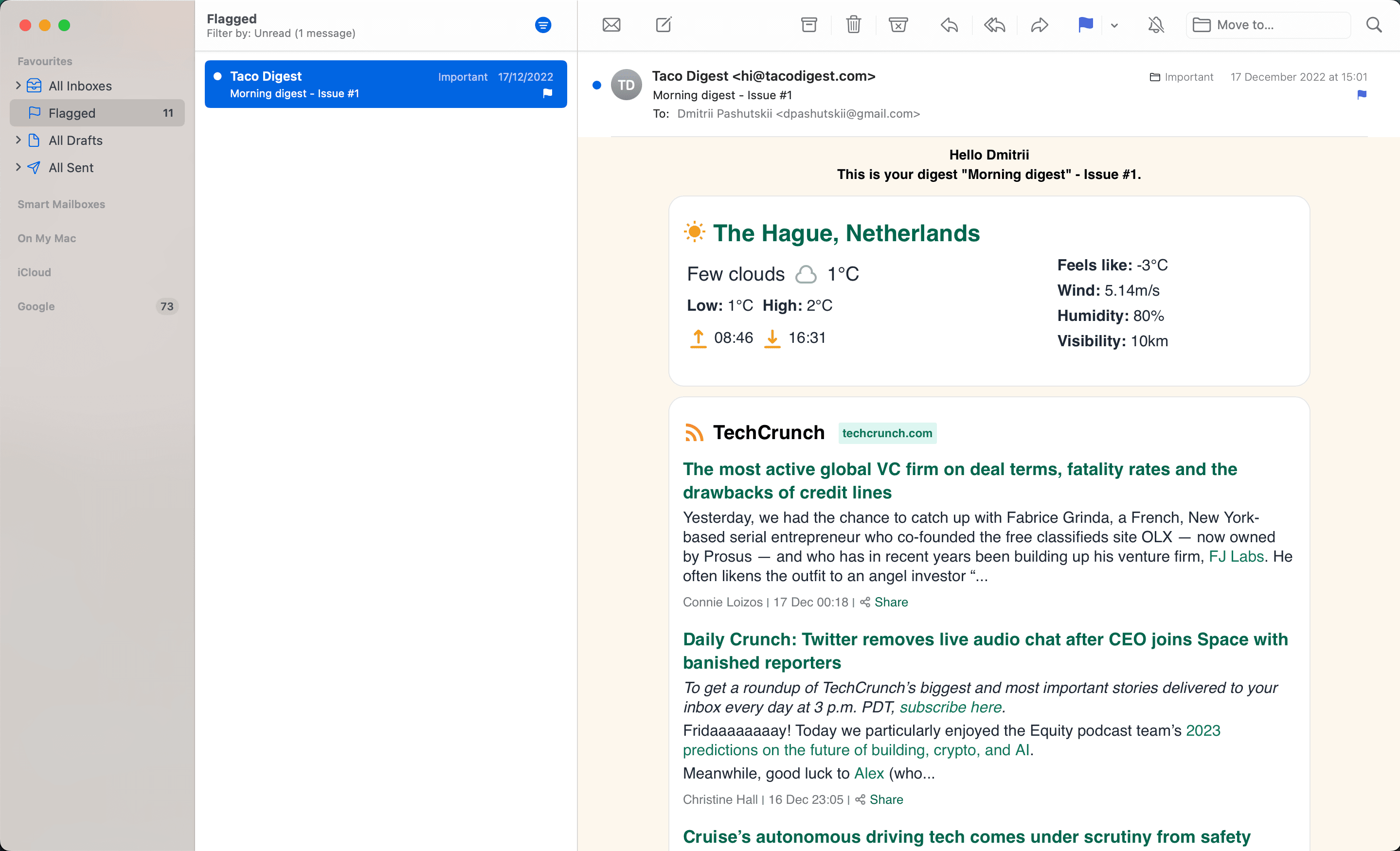Click subscribe here link in Daily Crunch

(951, 708)
